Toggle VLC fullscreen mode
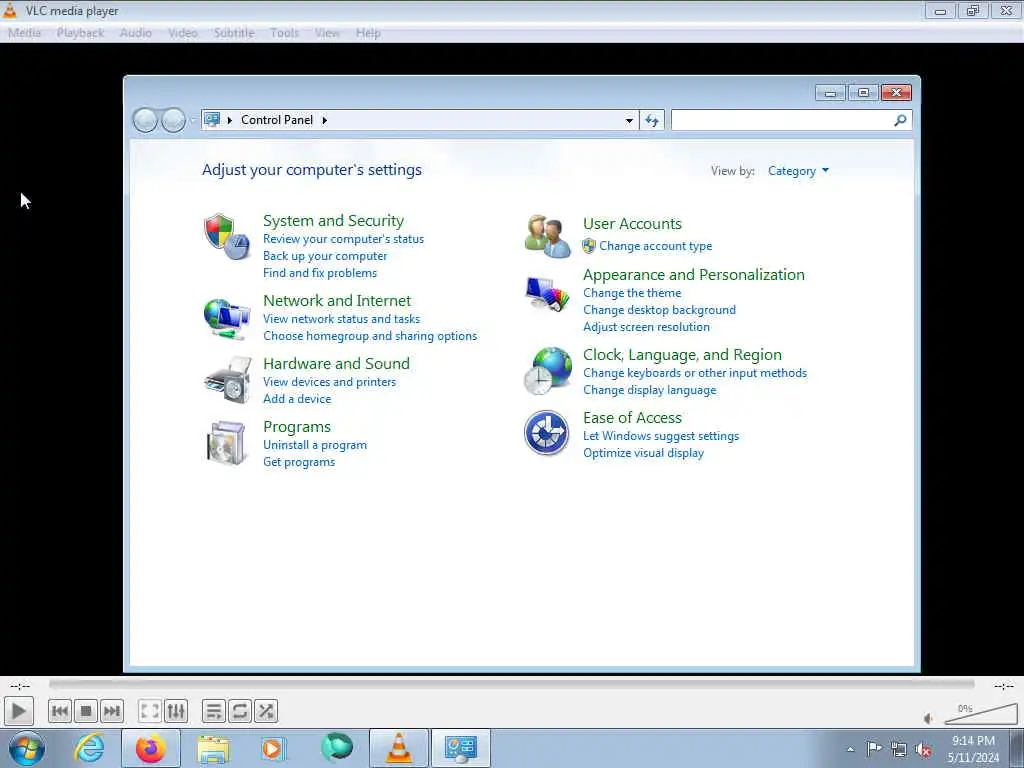Image resolution: width=1024 pixels, height=768 pixels. pyautogui.click(x=150, y=711)
